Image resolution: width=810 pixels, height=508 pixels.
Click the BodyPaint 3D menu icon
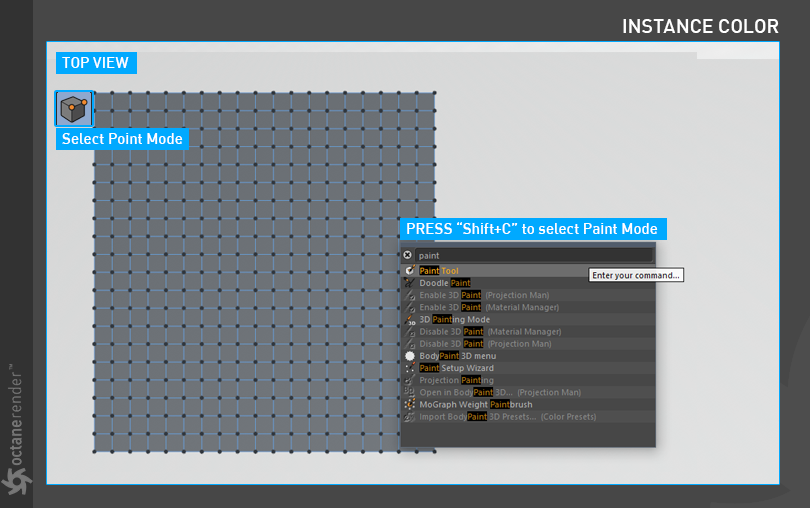pyautogui.click(x=410, y=356)
